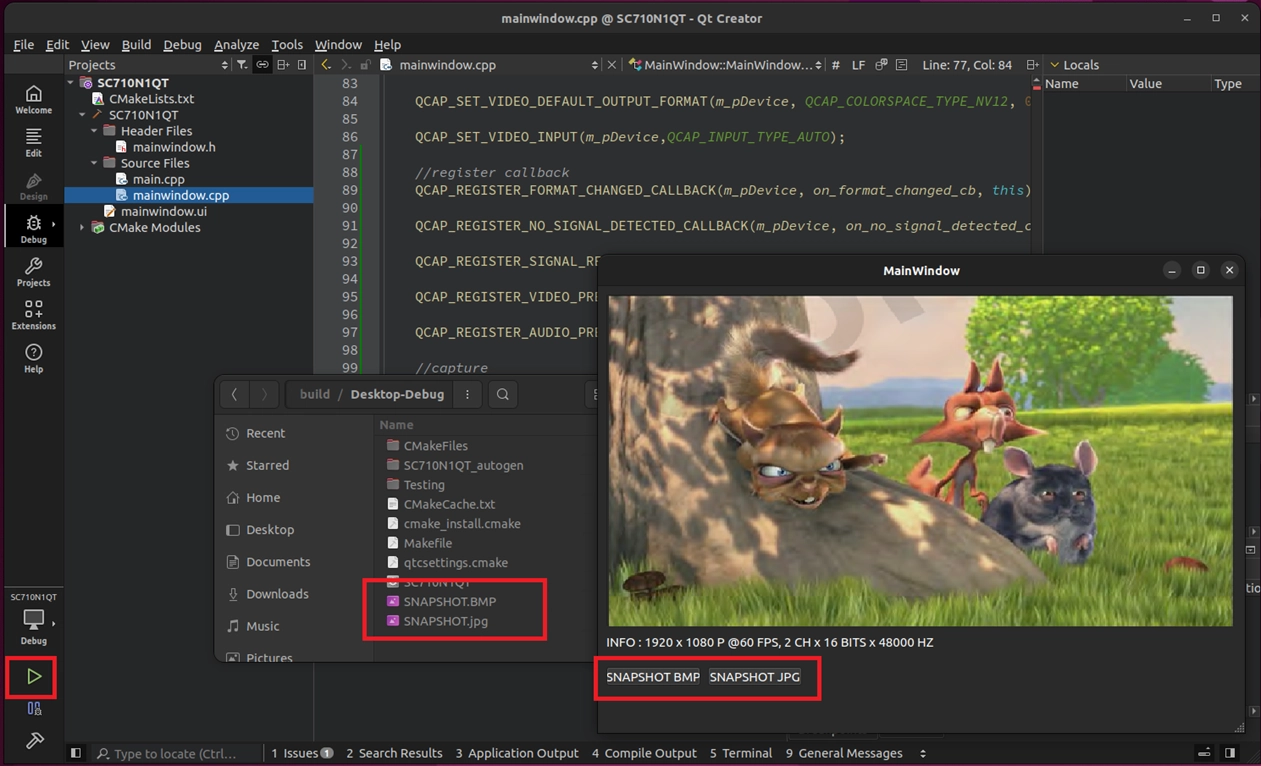Open the Application Output pane
The width and height of the screenshot is (1261, 766).
(516, 753)
